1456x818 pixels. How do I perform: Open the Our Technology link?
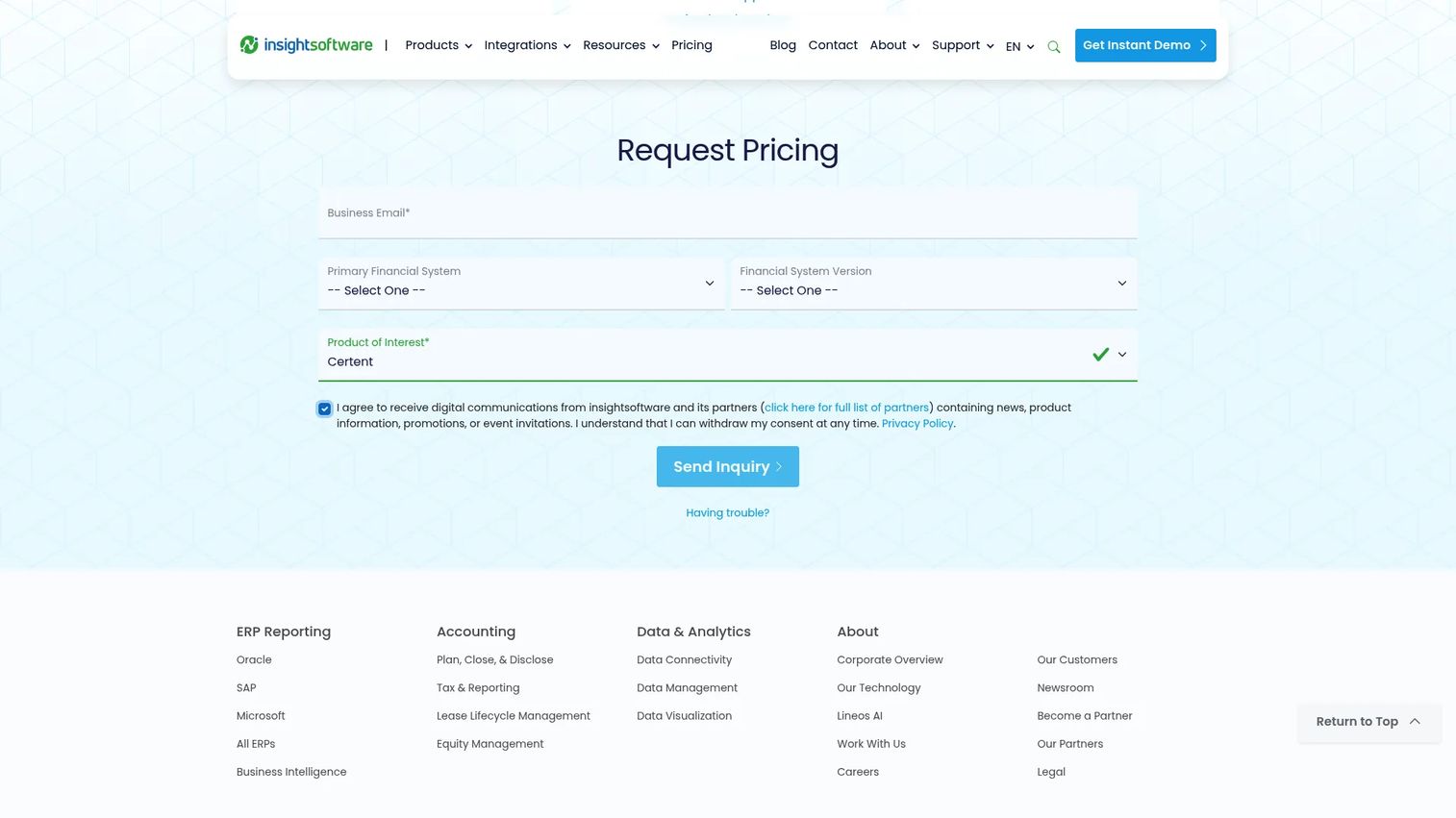pos(879,687)
